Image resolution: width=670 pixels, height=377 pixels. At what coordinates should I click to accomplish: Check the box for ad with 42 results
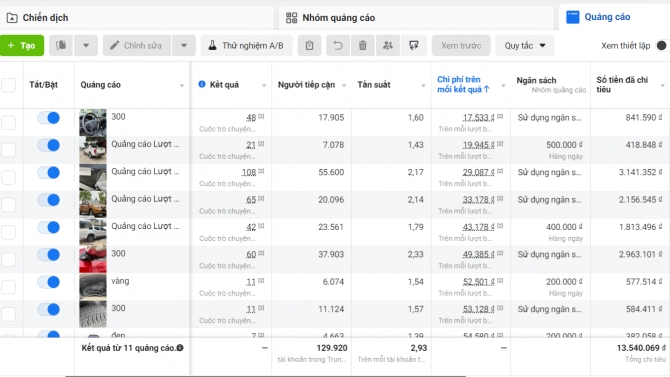pyautogui.click(x=9, y=232)
